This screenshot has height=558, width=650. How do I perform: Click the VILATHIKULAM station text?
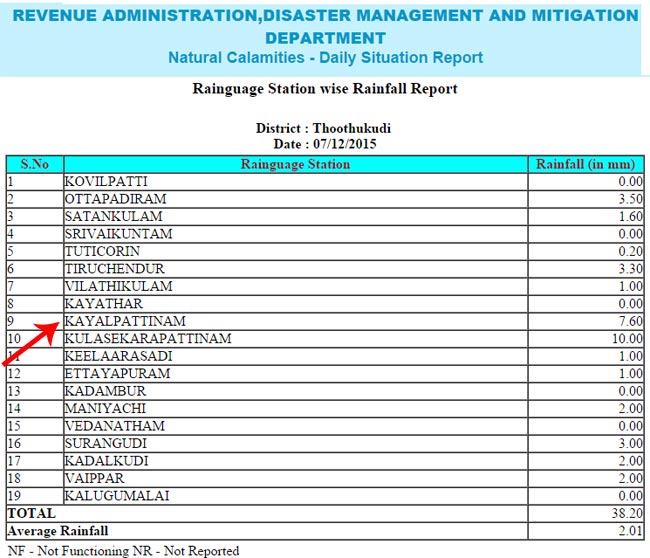pyautogui.click(x=119, y=286)
